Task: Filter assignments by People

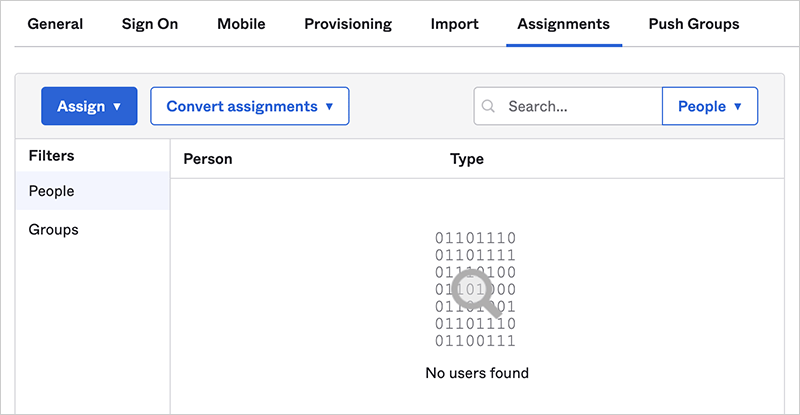Action: (x=52, y=191)
